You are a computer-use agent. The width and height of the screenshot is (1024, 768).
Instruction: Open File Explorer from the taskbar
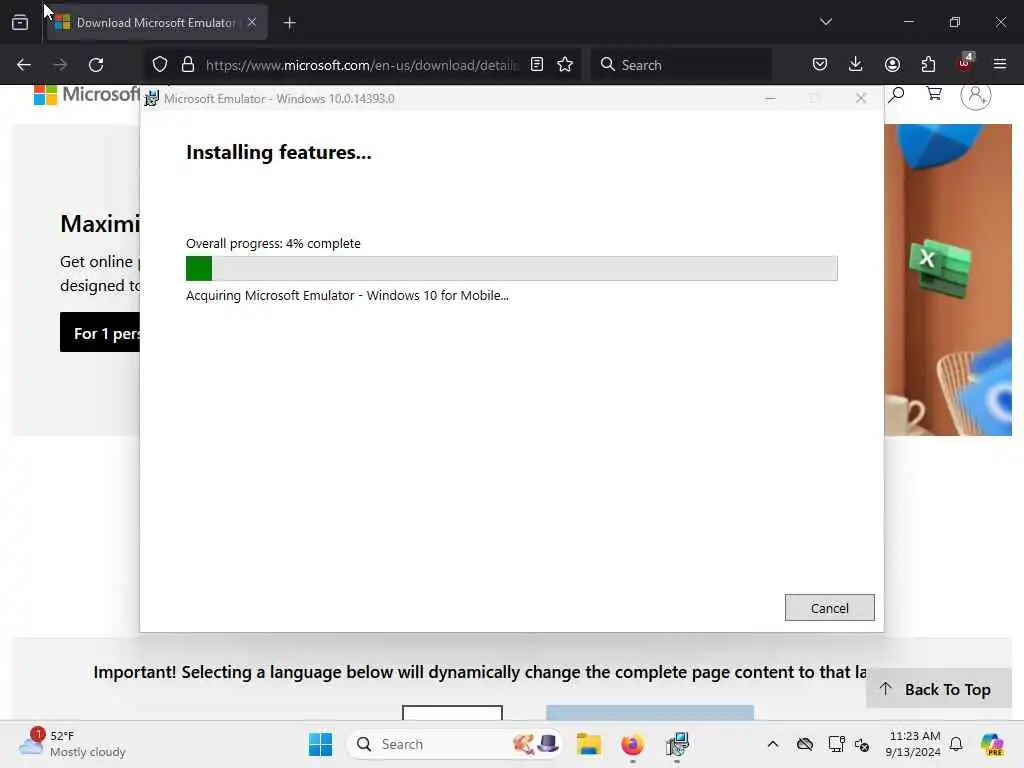(588, 744)
